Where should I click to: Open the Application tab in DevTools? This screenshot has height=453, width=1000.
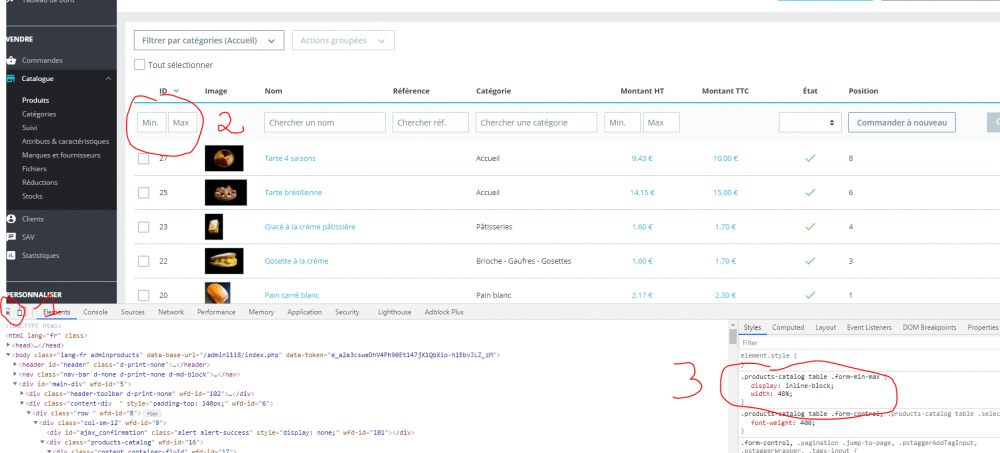tap(304, 312)
